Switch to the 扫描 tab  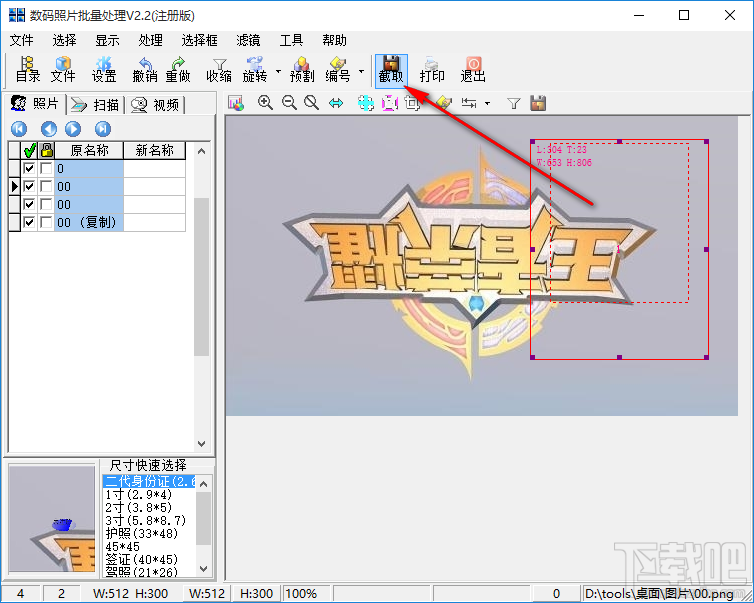95,105
